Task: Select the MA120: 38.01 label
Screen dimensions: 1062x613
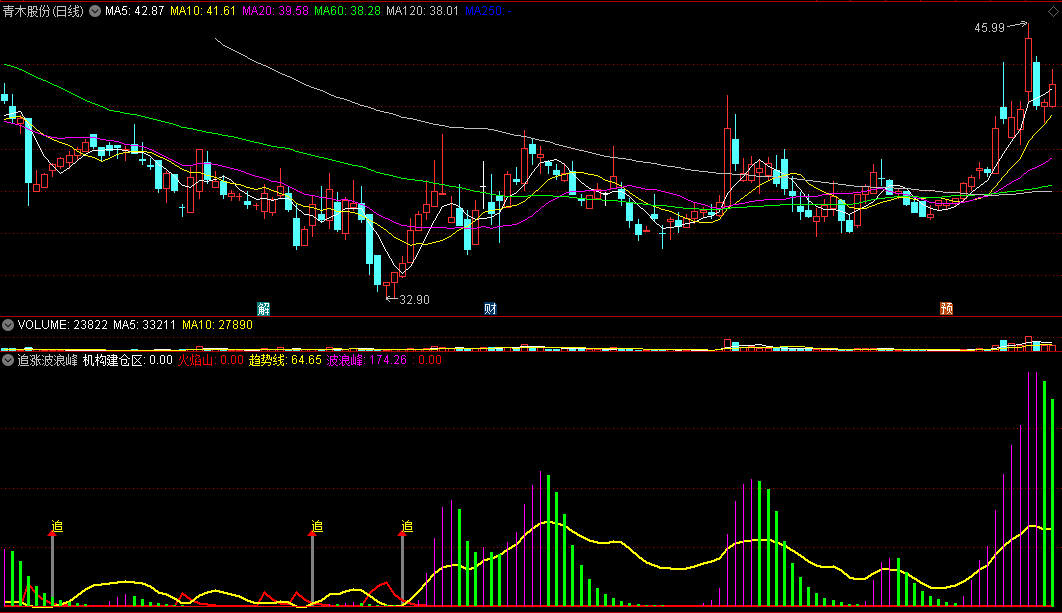Action: pos(423,12)
